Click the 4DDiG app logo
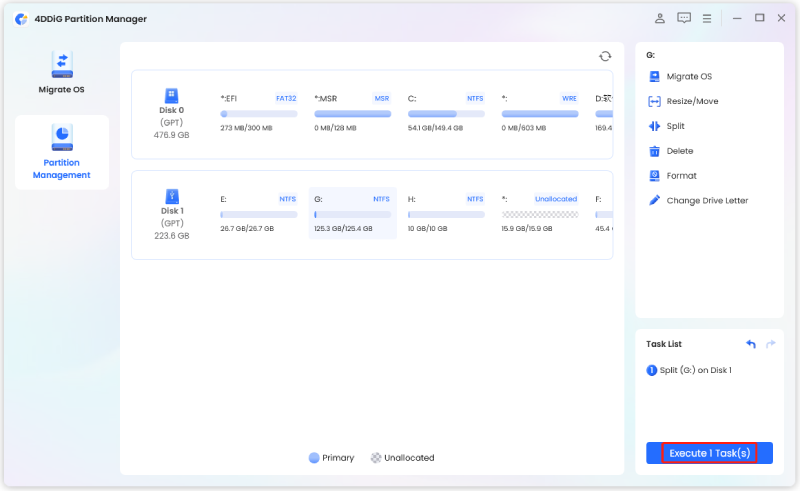This screenshot has height=491, width=800. [x=21, y=19]
